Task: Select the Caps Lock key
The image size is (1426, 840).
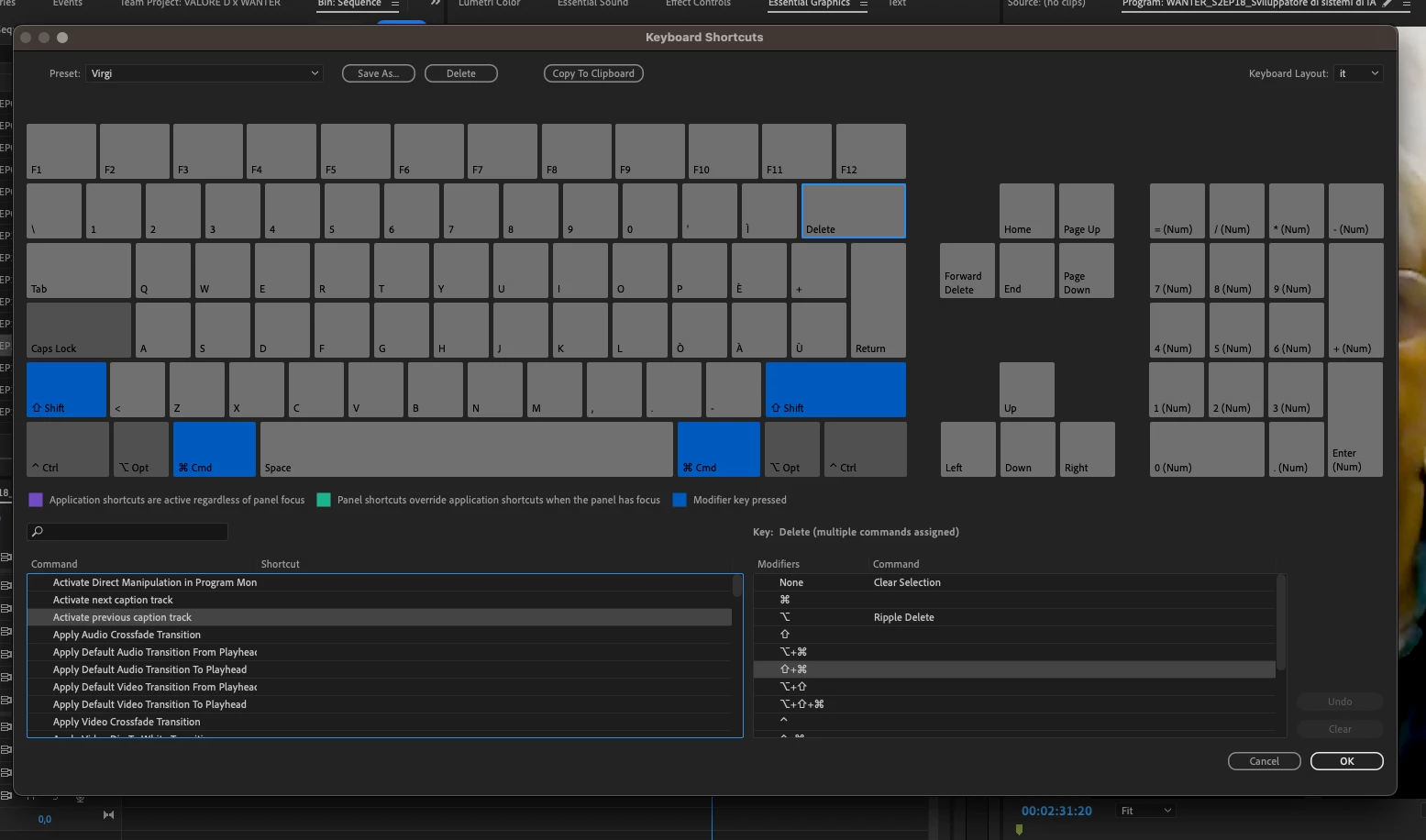Action: [x=79, y=330]
